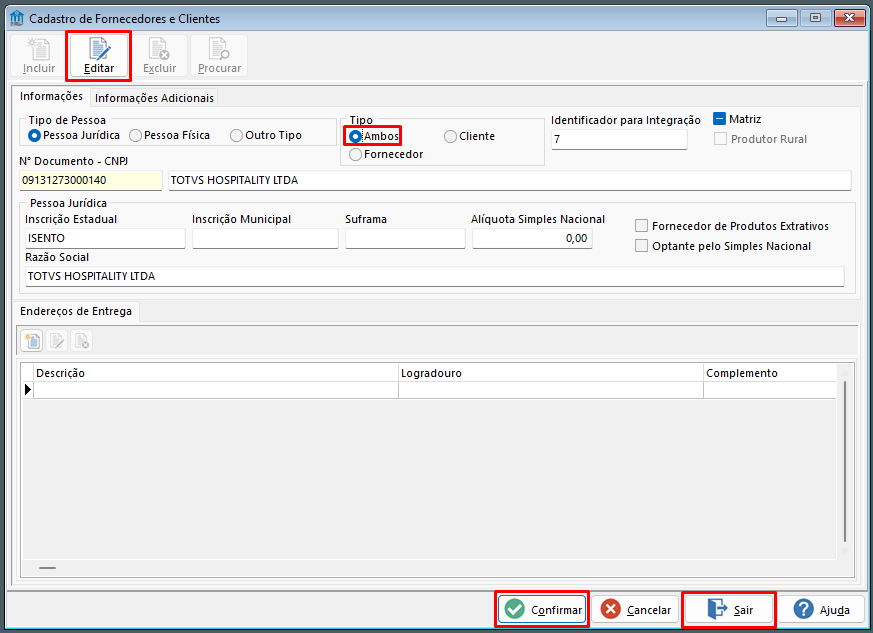Click the Descrição column header
The image size is (873, 633).
(216, 373)
